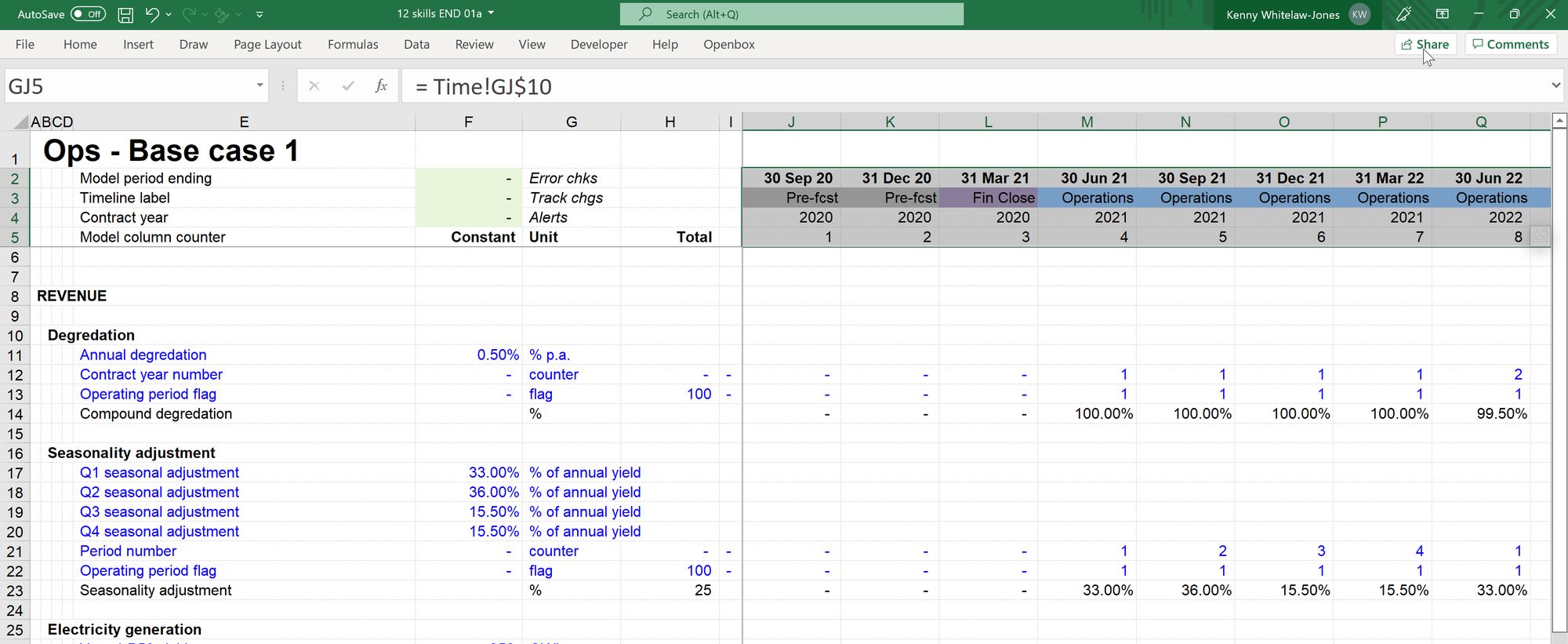
Task: Toggle the AutoSave switch
Action: (x=88, y=14)
